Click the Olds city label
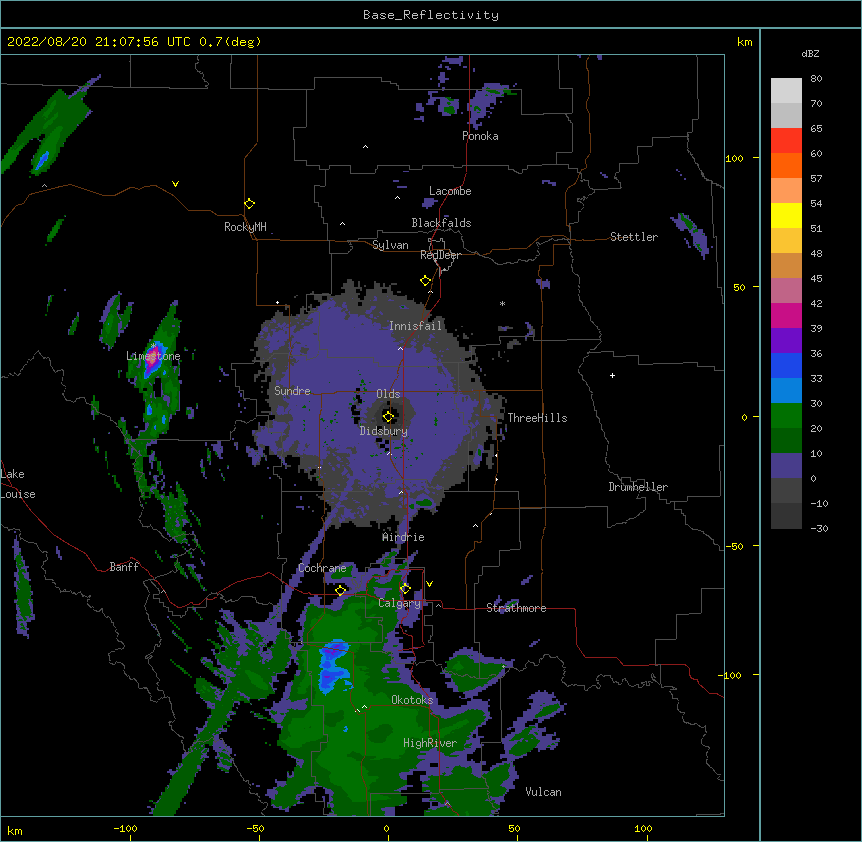862x842 pixels. coord(388,394)
